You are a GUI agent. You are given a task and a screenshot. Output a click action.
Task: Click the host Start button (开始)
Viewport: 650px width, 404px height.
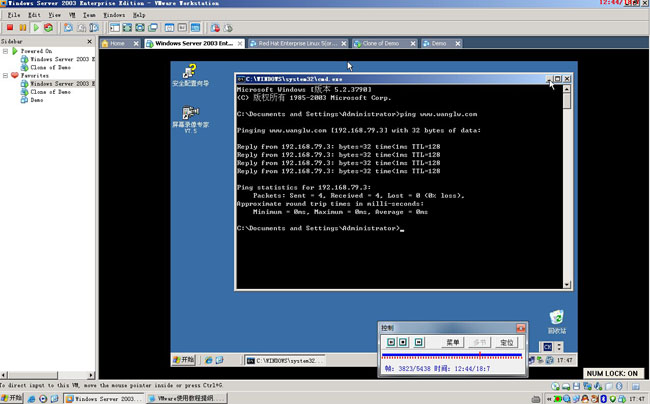(11, 398)
